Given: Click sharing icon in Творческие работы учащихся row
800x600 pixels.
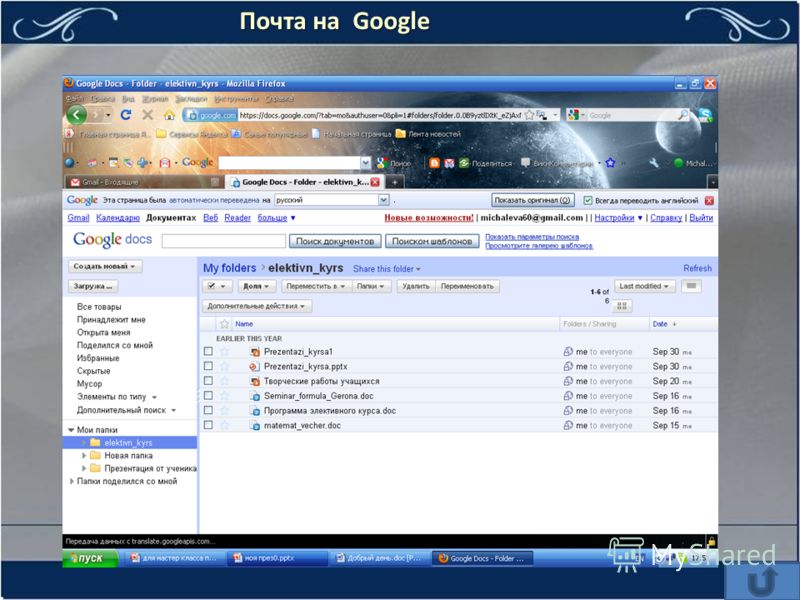Looking at the screenshot, I should point(568,381).
